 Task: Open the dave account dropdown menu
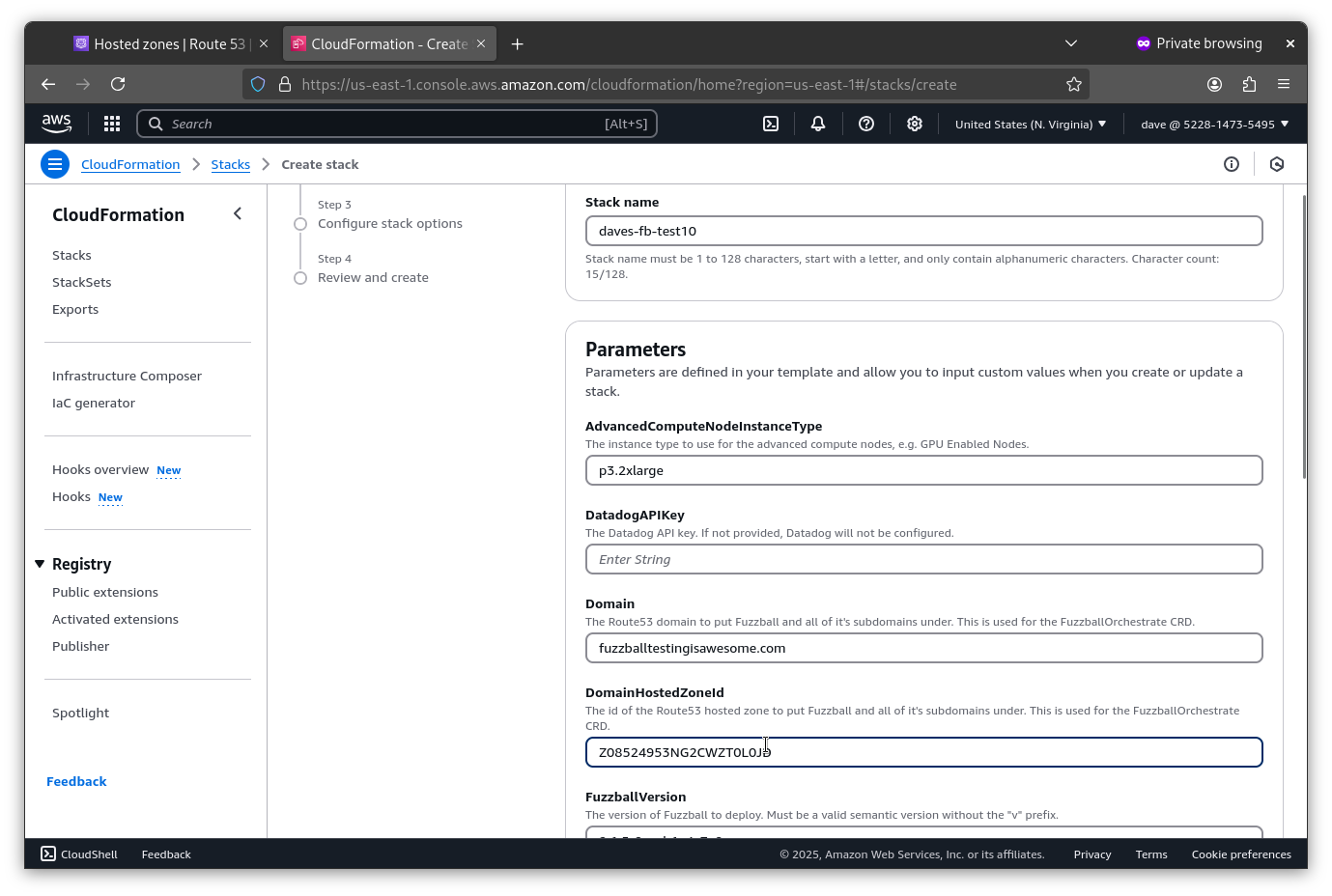point(1215,124)
